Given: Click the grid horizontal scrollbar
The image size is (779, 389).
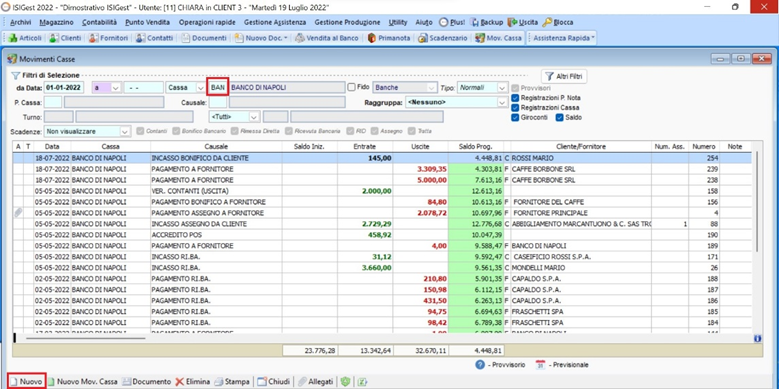Looking at the screenshot, I should click(85, 338).
